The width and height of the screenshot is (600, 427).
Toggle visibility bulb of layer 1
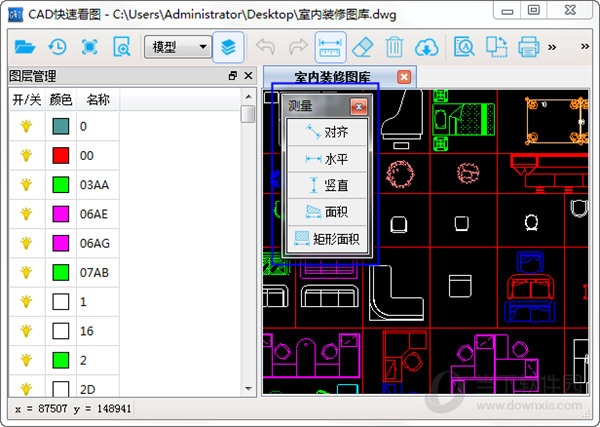tap(26, 302)
